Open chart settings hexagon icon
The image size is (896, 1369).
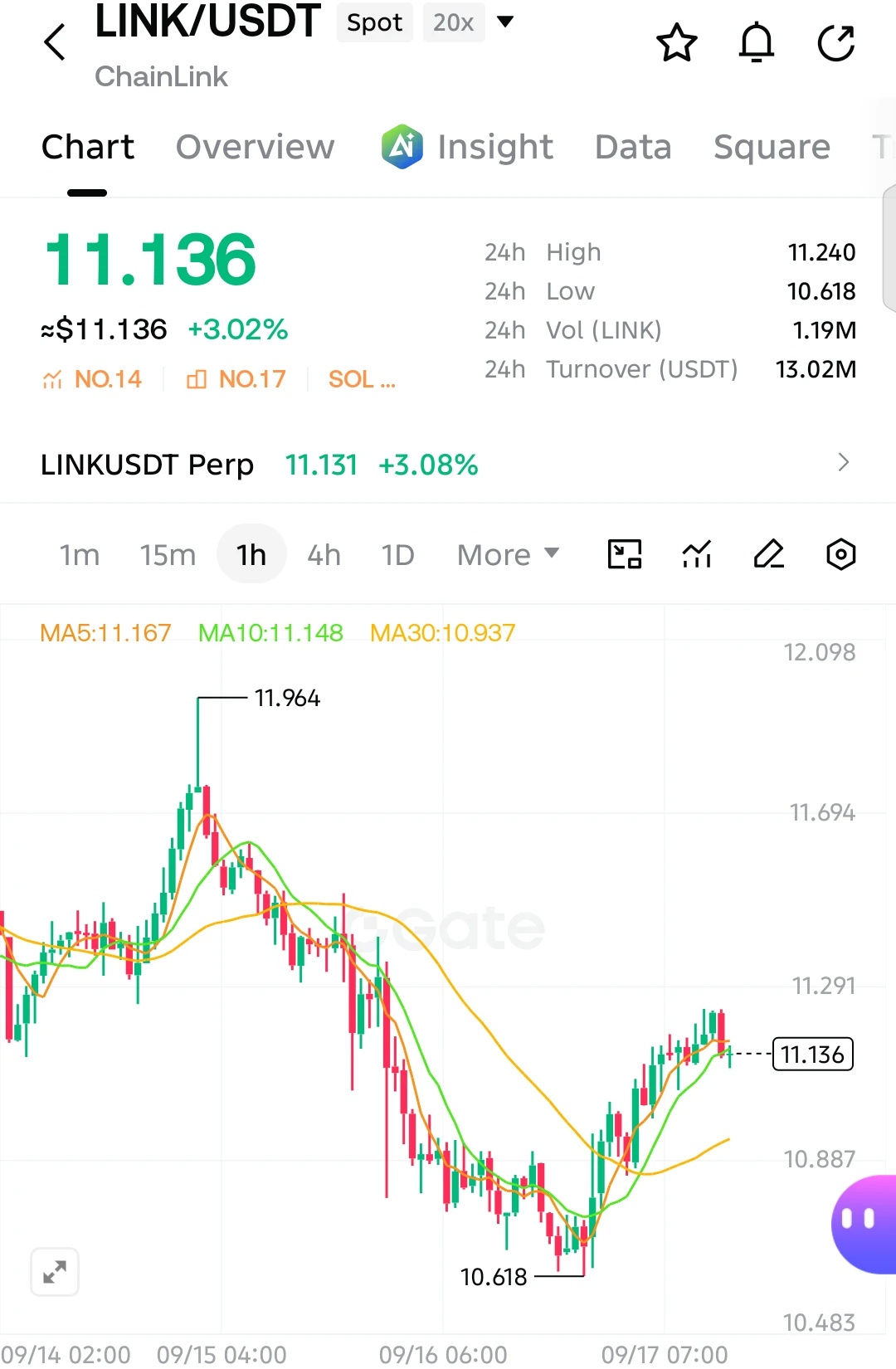click(x=841, y=554)
